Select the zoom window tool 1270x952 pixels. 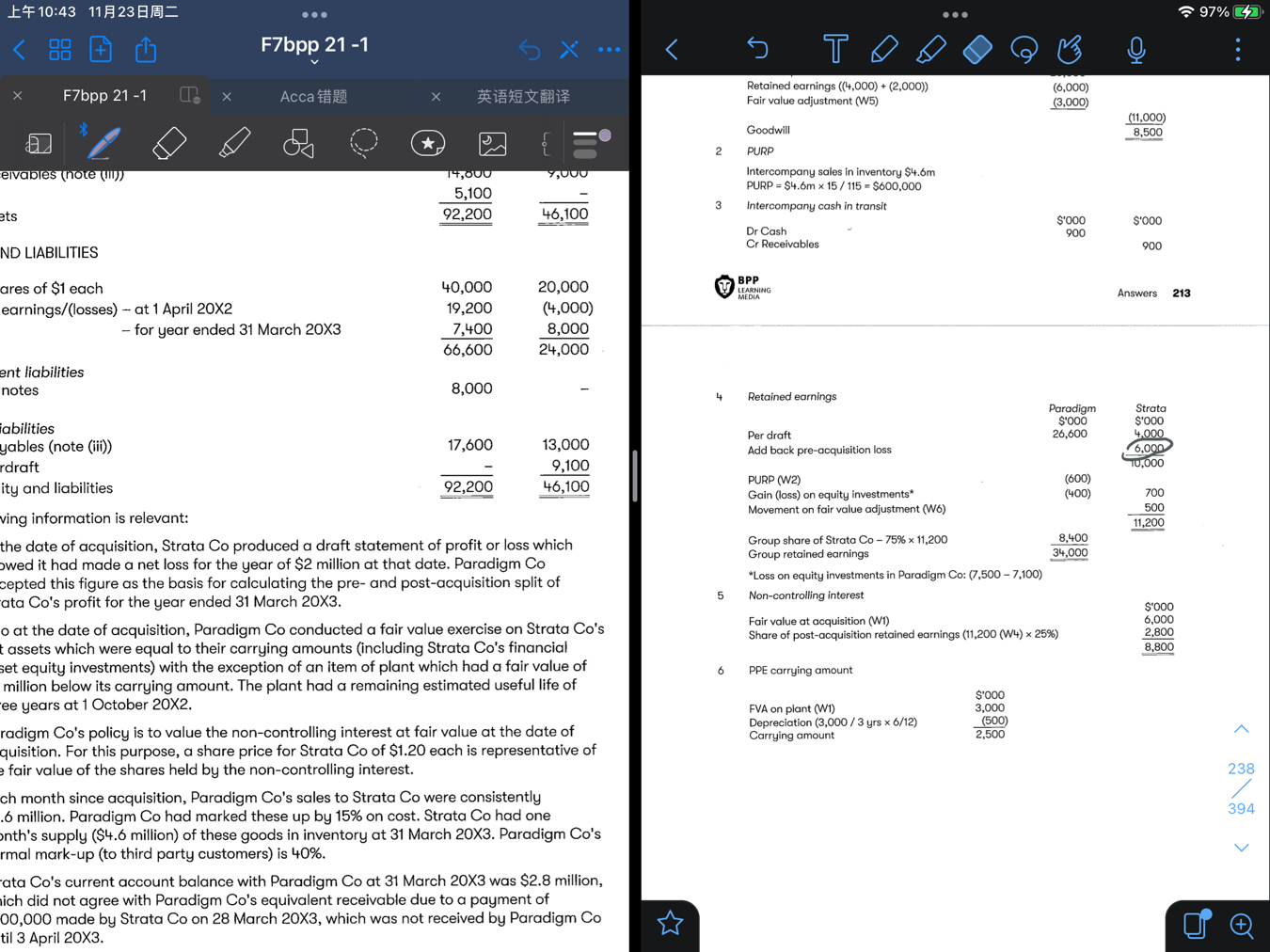[x=39, y=143]
